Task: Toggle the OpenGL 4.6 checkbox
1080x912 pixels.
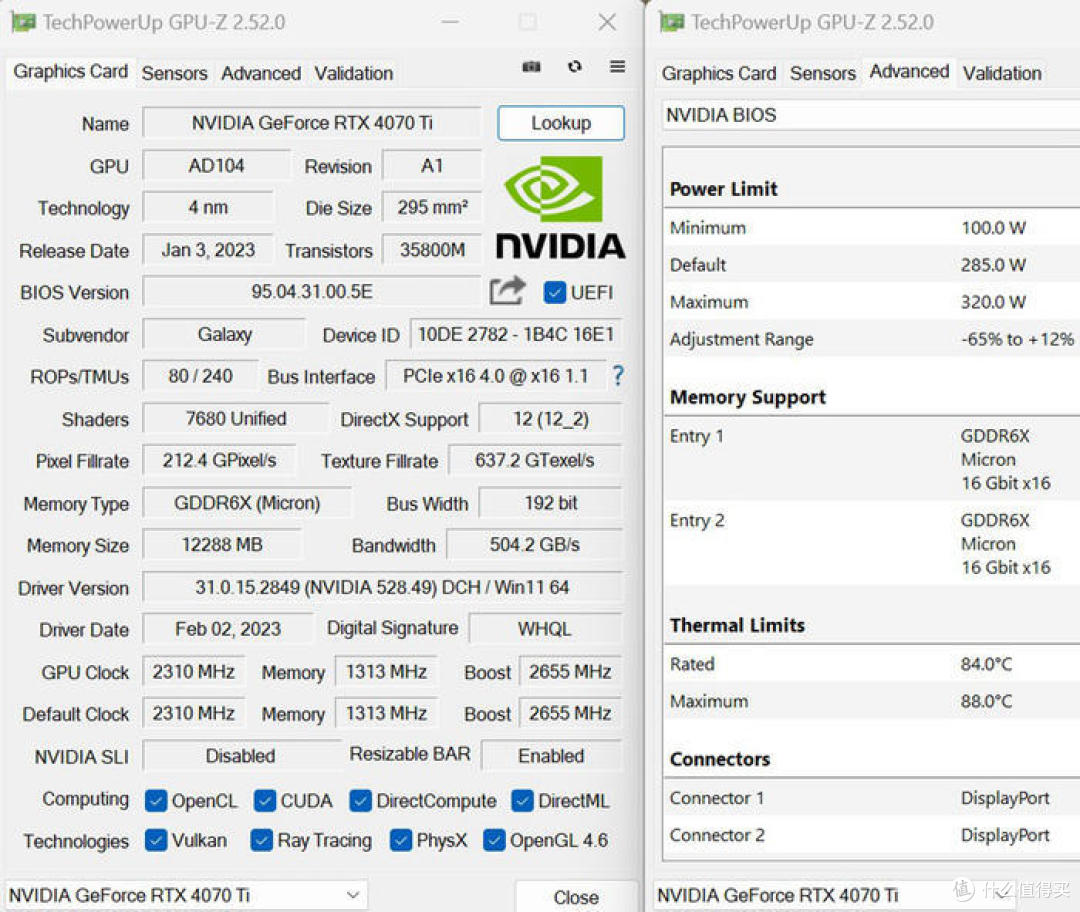Action: (x=494, y=840)
